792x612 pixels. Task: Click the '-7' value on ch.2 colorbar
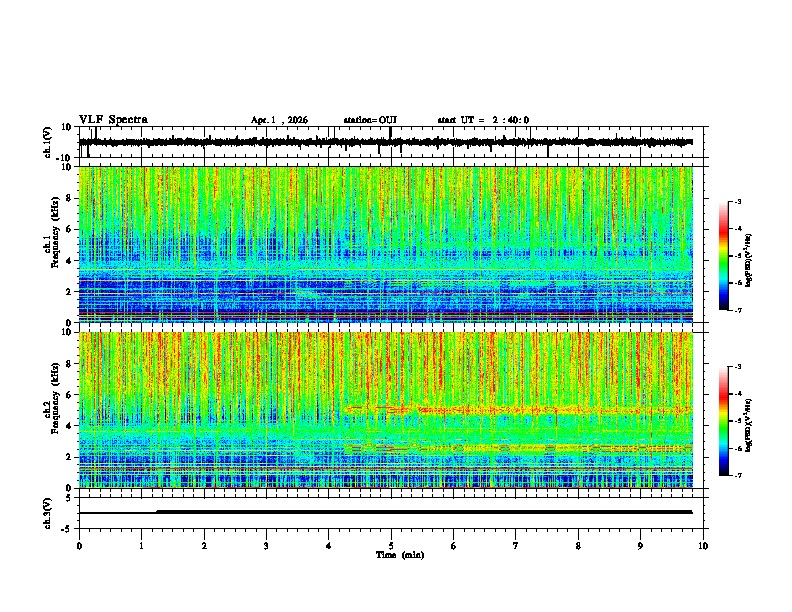pos(737,476)
